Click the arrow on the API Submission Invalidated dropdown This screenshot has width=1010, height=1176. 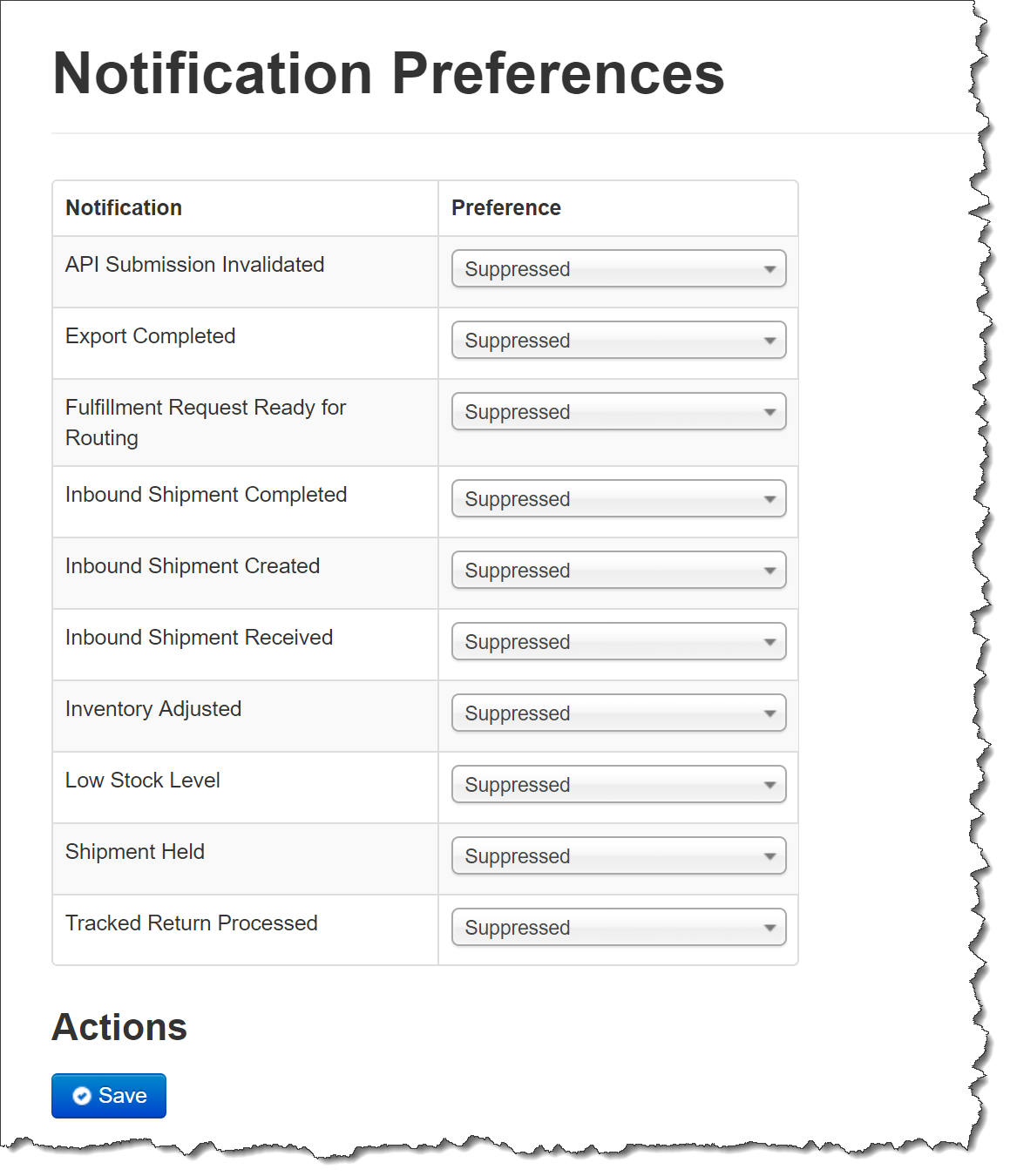(x=769, y=269)
